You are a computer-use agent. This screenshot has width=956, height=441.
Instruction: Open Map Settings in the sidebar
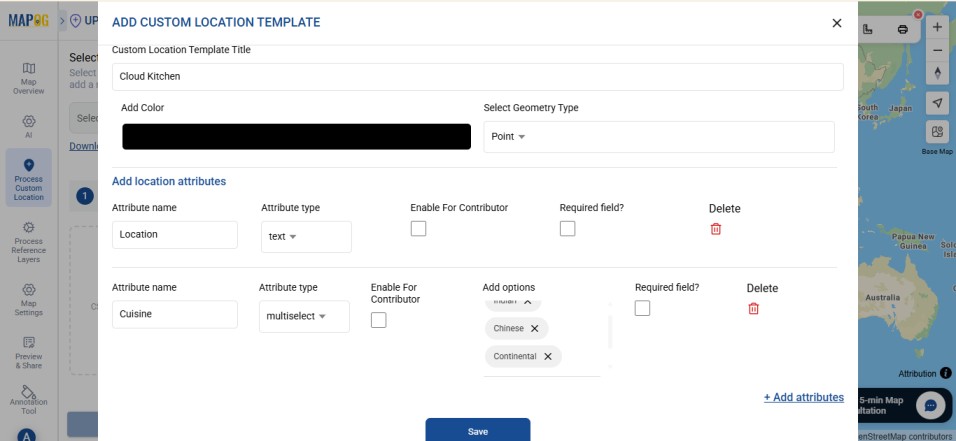click(x=29, y=299)
